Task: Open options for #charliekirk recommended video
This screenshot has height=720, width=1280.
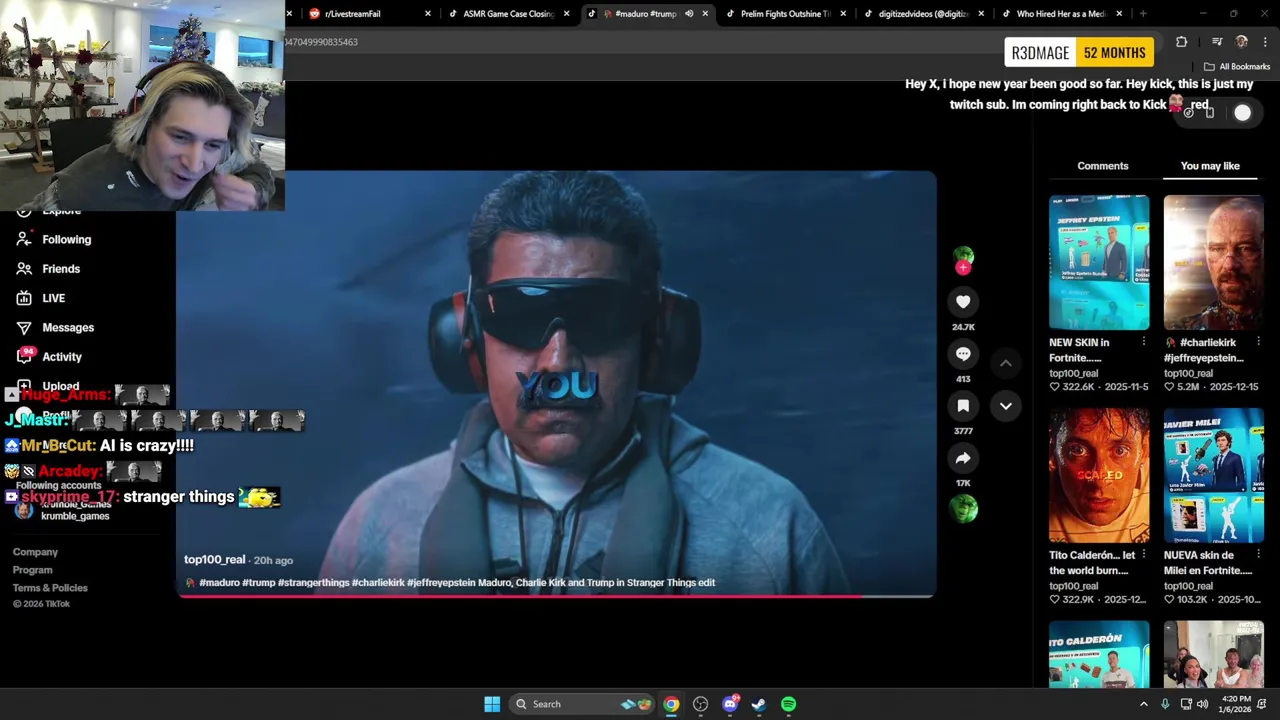Action: coord(1258,342)
